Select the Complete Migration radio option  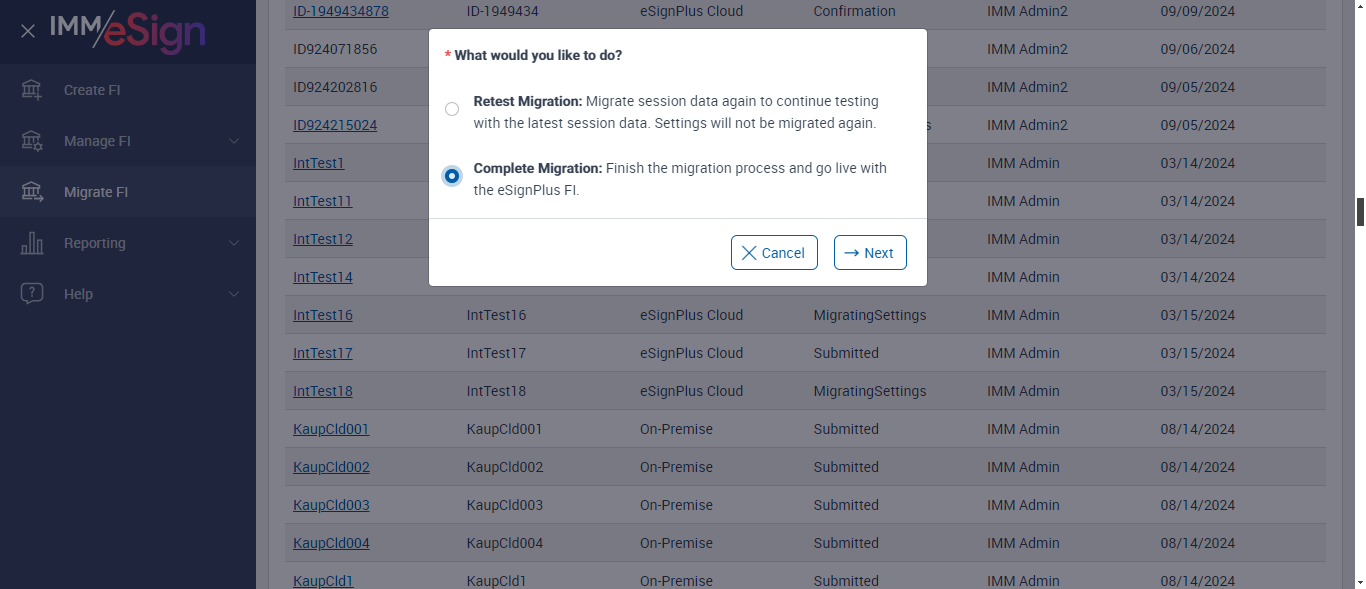(452, 176)
